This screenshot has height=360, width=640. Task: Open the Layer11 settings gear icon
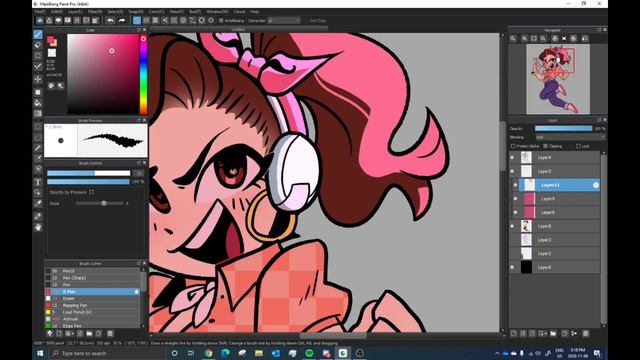click(x=596, y=185)
